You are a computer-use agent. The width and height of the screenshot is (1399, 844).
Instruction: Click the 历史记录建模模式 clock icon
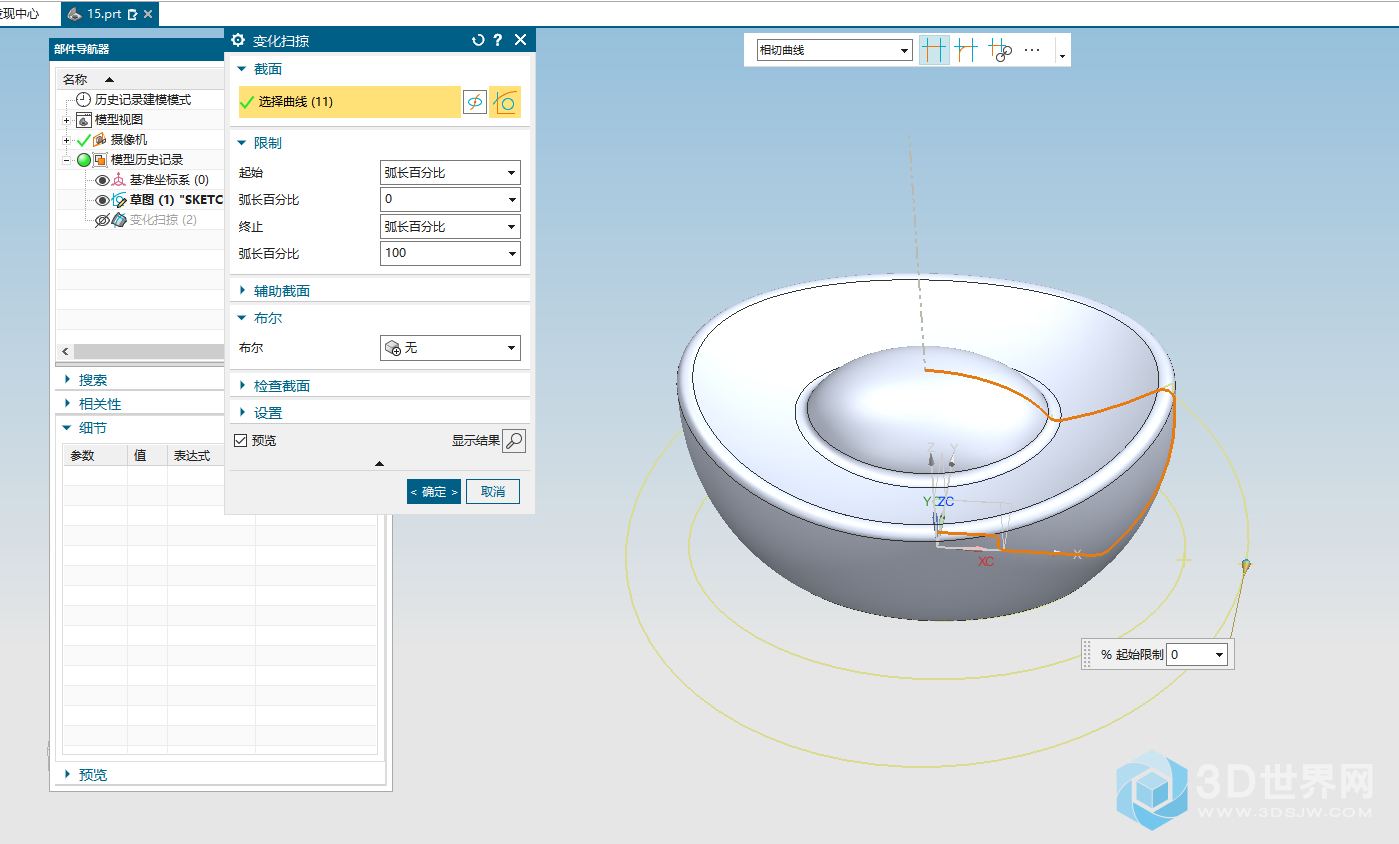click(83, 100)
